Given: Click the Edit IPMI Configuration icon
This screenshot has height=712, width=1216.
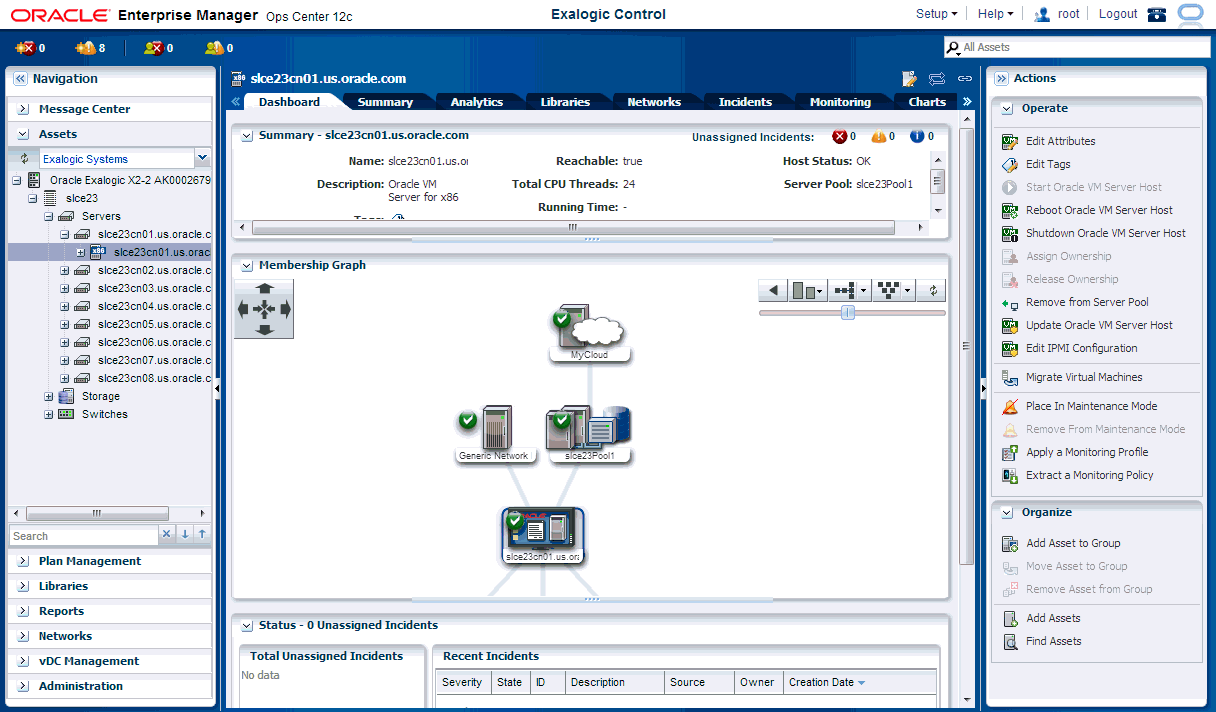Looking at the screenshot, I should tap(1009, 348).
